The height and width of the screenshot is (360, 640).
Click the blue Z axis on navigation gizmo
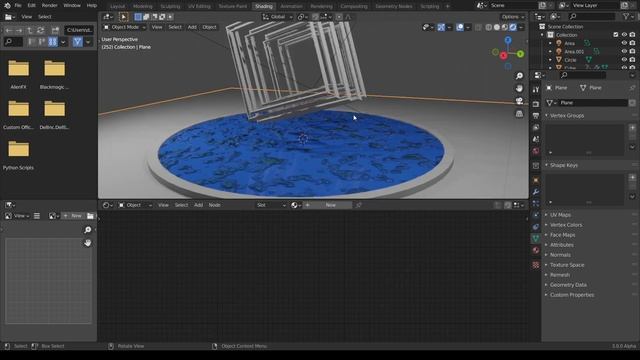click(x=508, y=40)
